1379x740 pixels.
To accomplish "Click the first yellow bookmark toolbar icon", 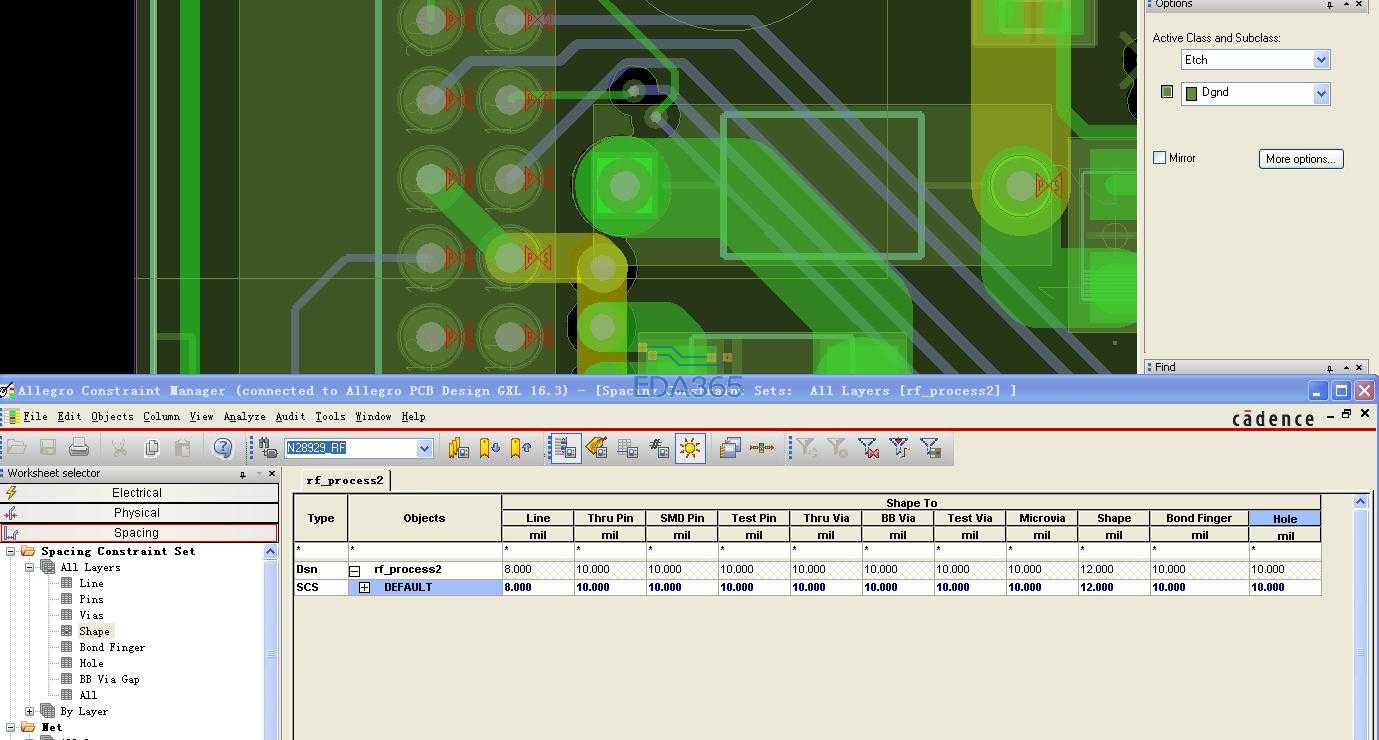I will [459, 448].
